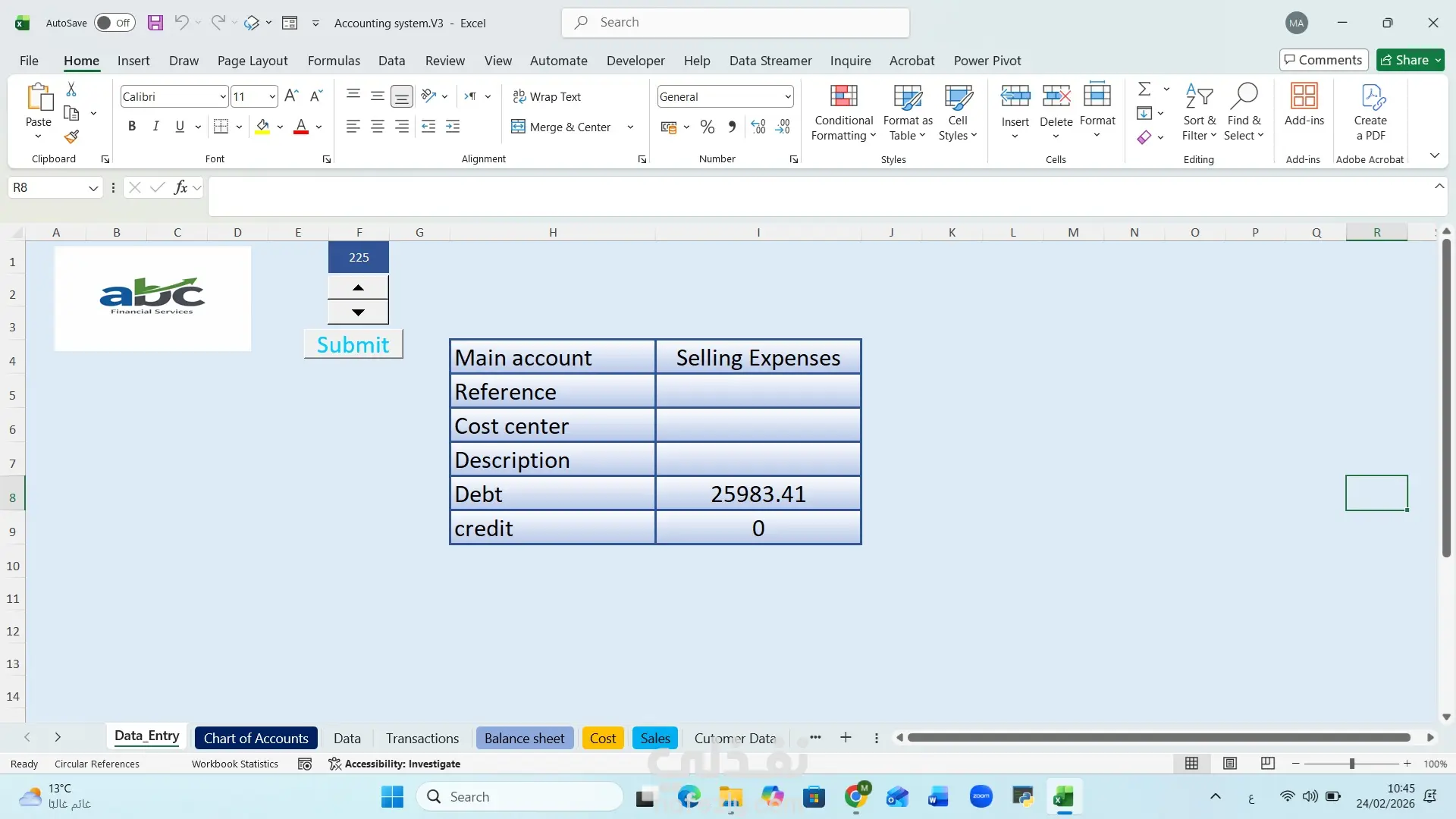Toggle Bold formatting
Screen dimensions: 1456x819
click(132, 127)
